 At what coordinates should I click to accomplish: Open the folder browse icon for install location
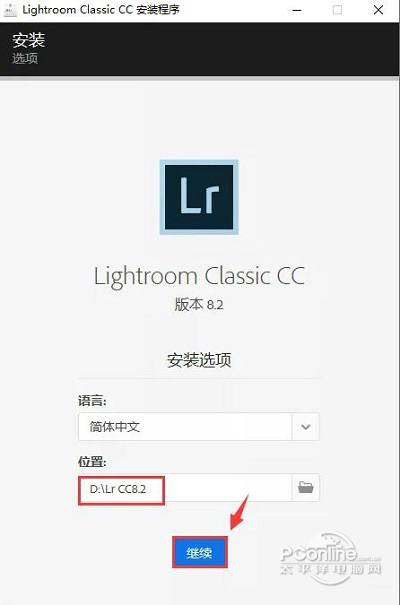305,488
